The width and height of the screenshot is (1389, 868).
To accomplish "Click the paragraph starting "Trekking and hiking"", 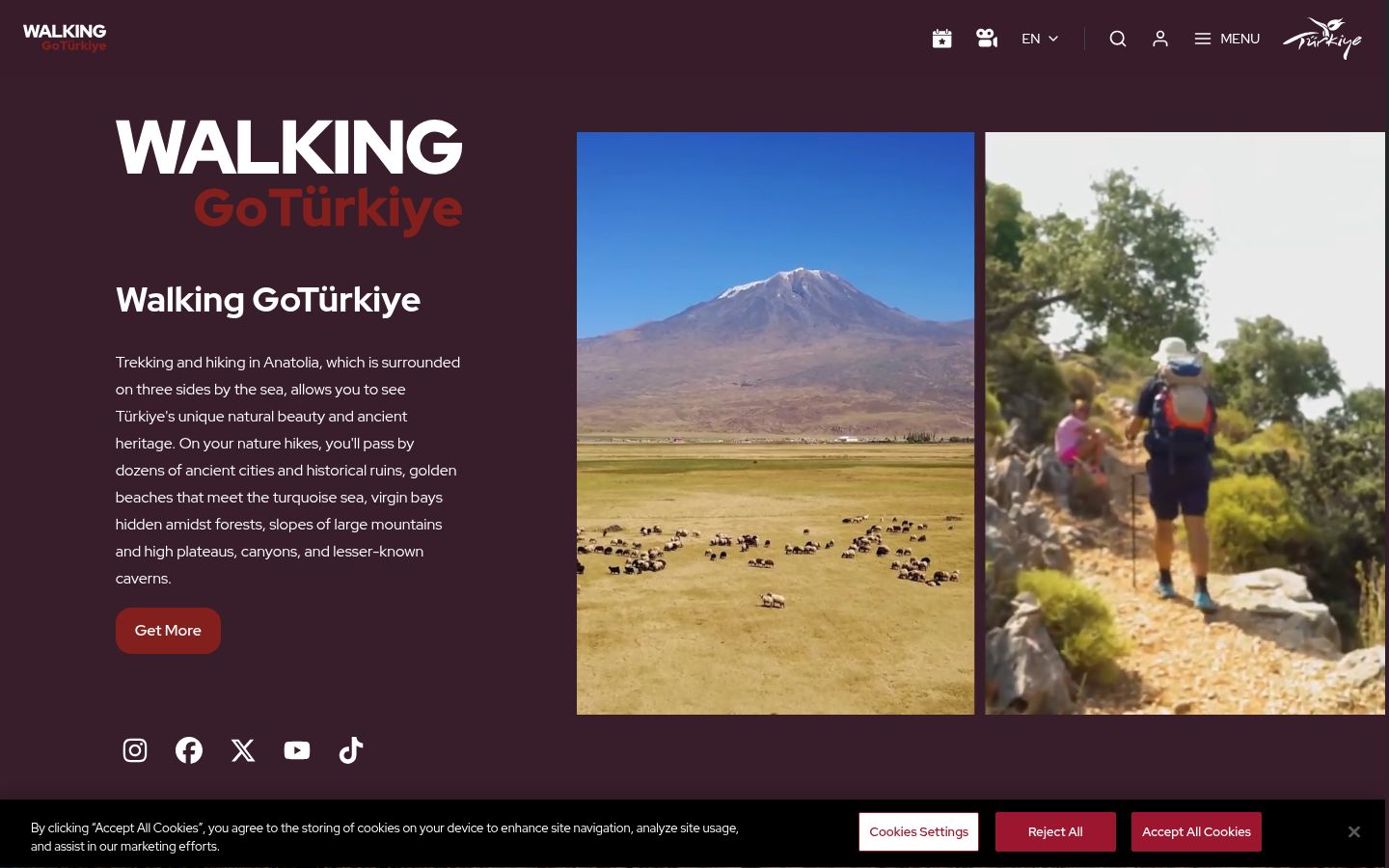I will (288, 471).
